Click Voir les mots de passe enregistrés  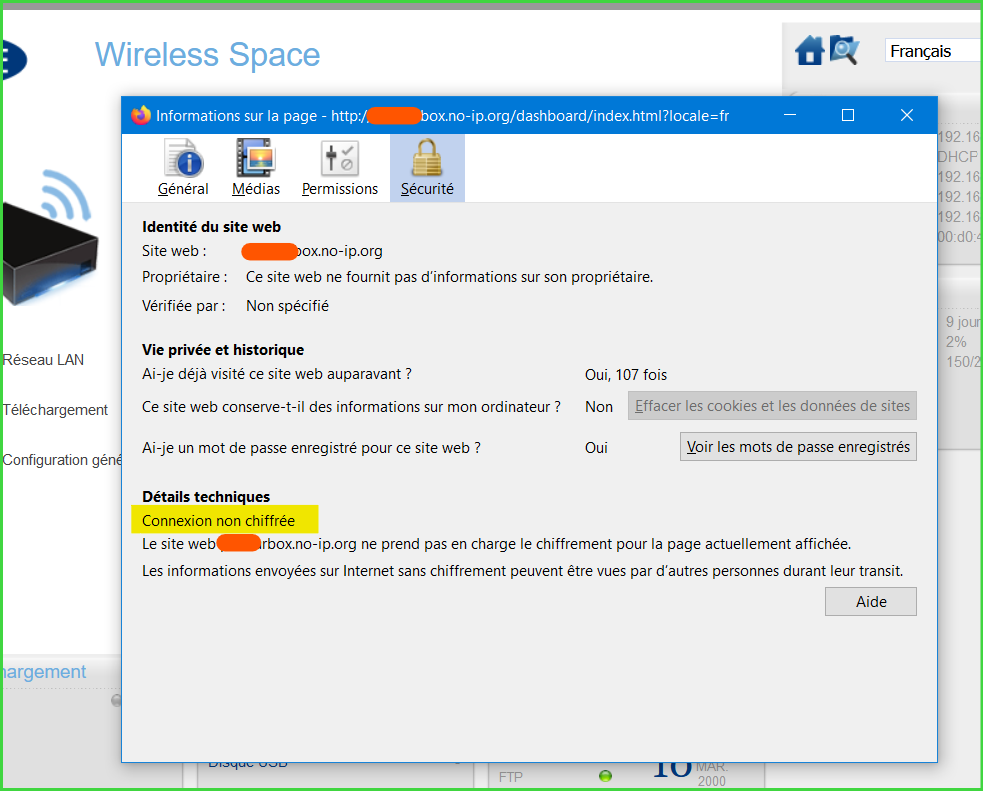coord(798,447)
